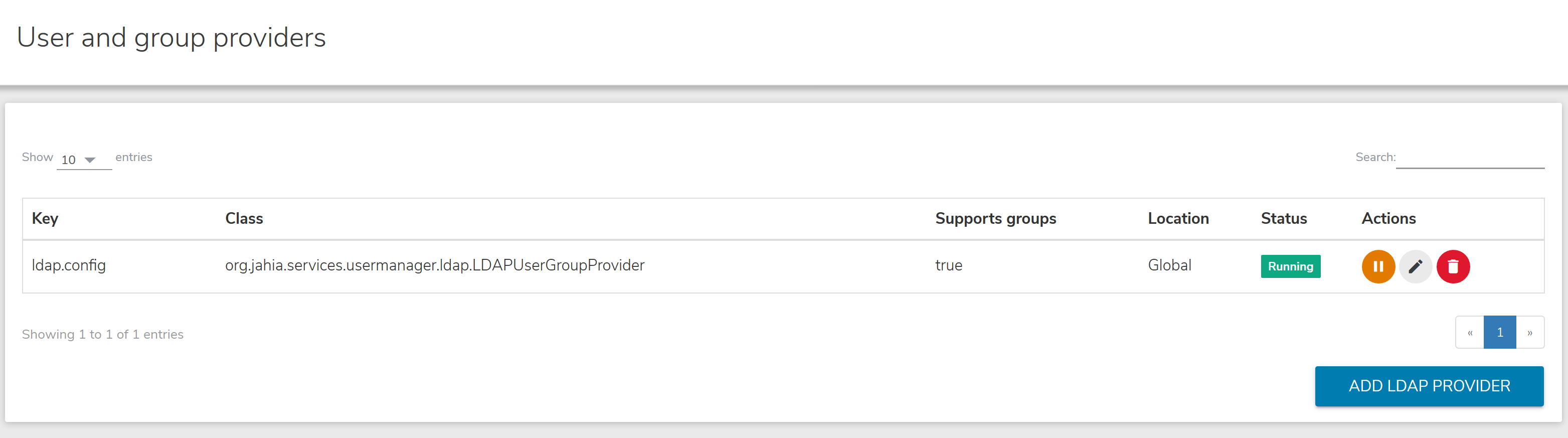
Task: Click the LDAPUserGroupProvider class name text
Action: (435, 265)
